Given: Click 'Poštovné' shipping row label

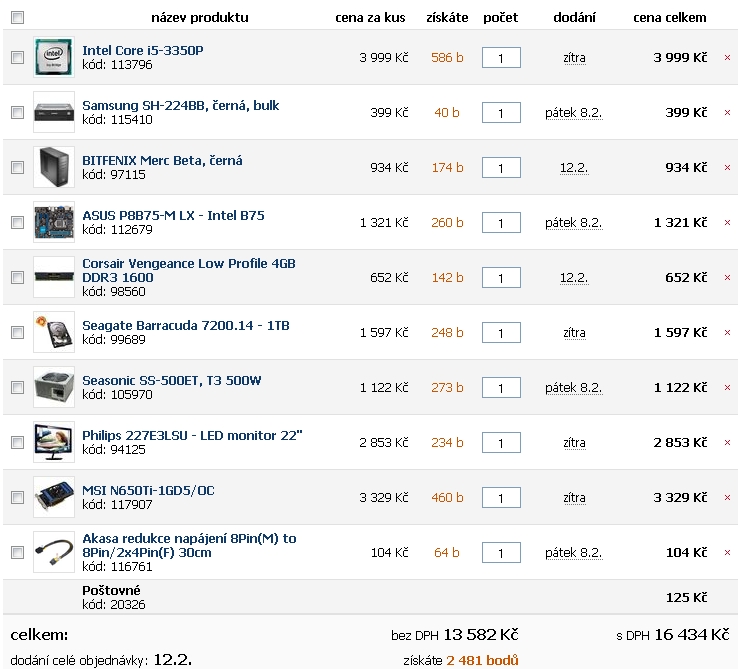Looking at the screenshot, I should point(112,591).
